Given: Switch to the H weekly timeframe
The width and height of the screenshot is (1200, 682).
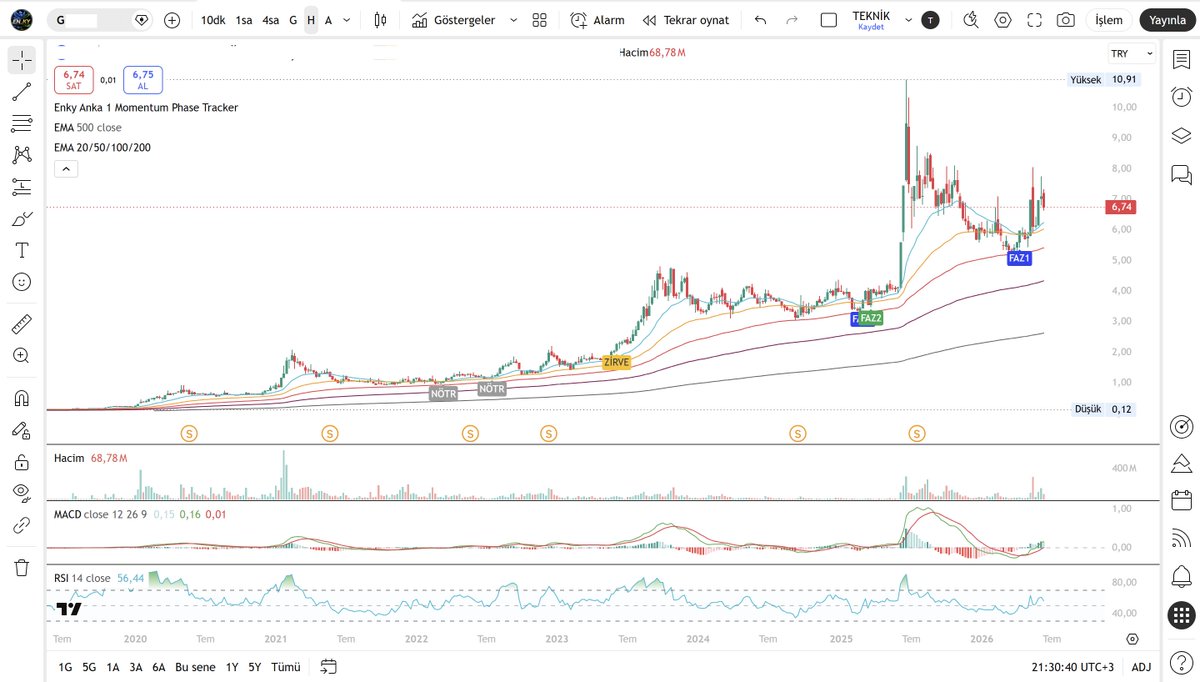Looking at the screenshot, I should tap(311, 20).
